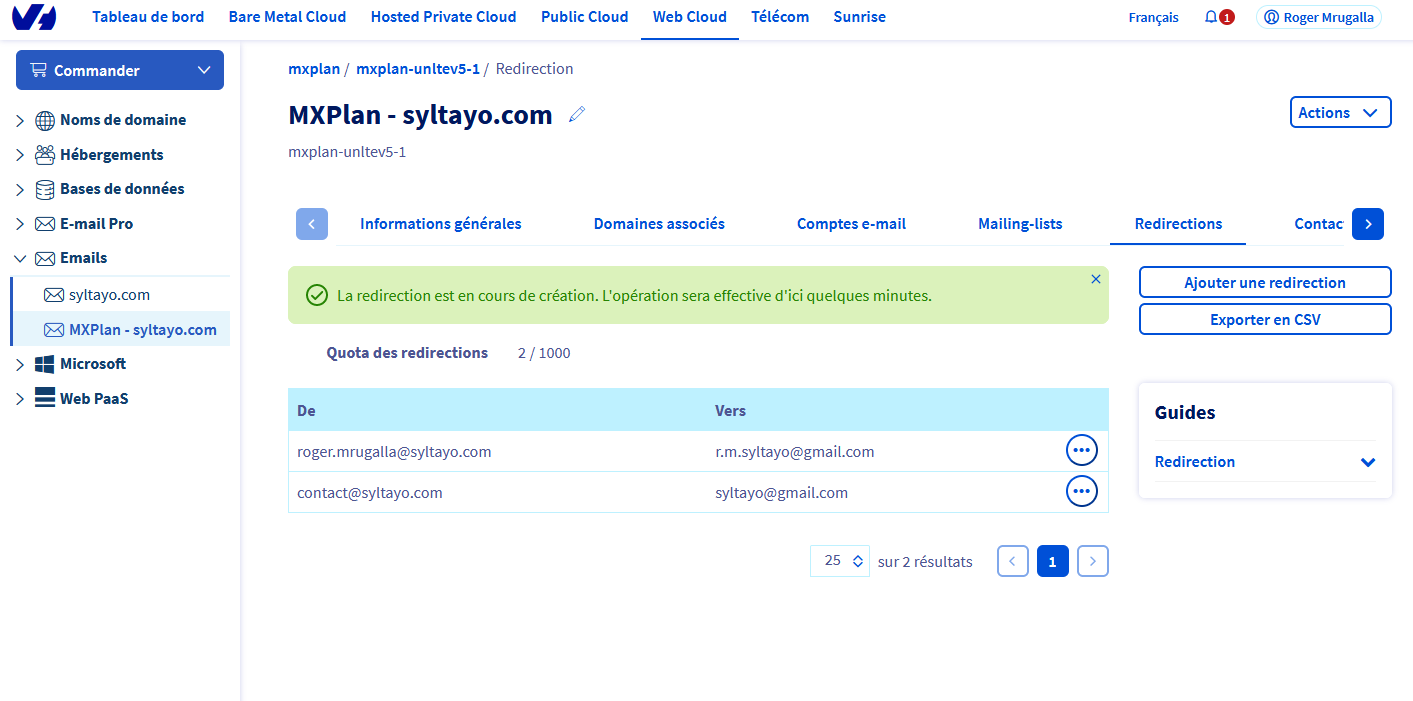1413x701 pixels.
Task: Open the actions menu for the contact@syltayo.com redirection
Action: (1081, 491)
